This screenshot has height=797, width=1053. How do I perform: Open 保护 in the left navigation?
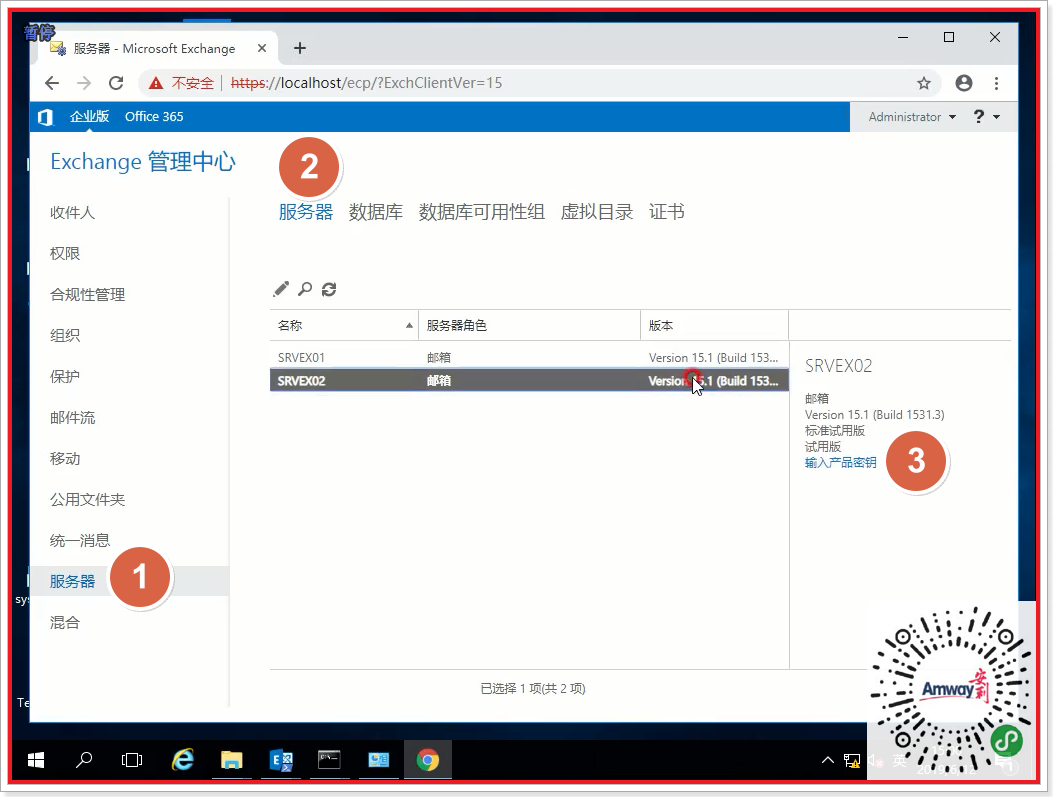[x=65, y=377]
